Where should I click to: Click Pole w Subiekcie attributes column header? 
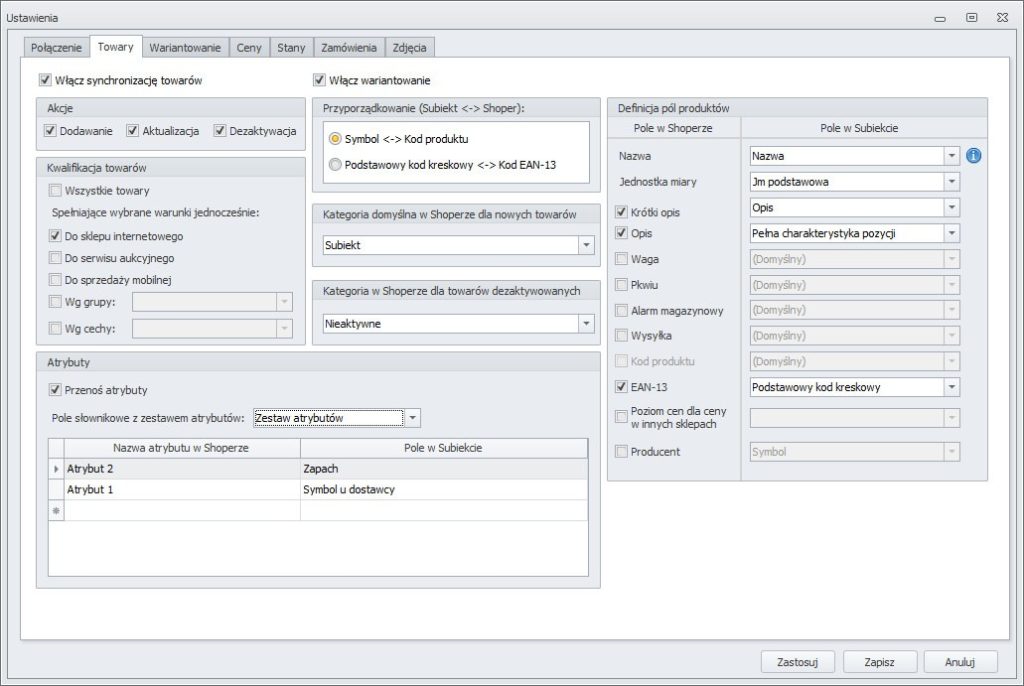[443, 448]
